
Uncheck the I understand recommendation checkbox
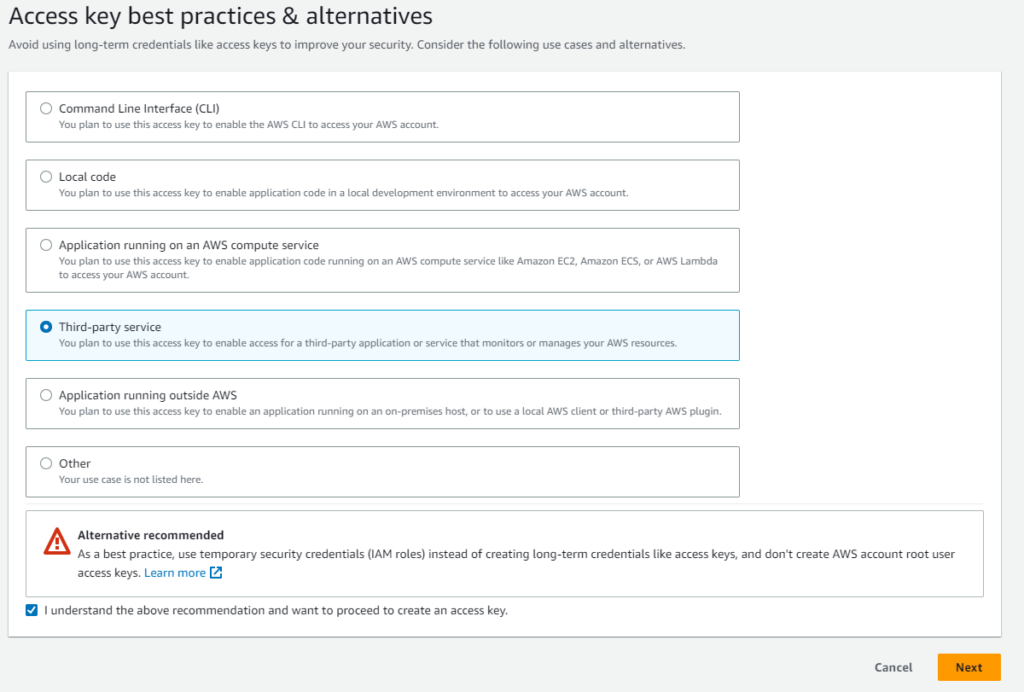tap(31, 610)
